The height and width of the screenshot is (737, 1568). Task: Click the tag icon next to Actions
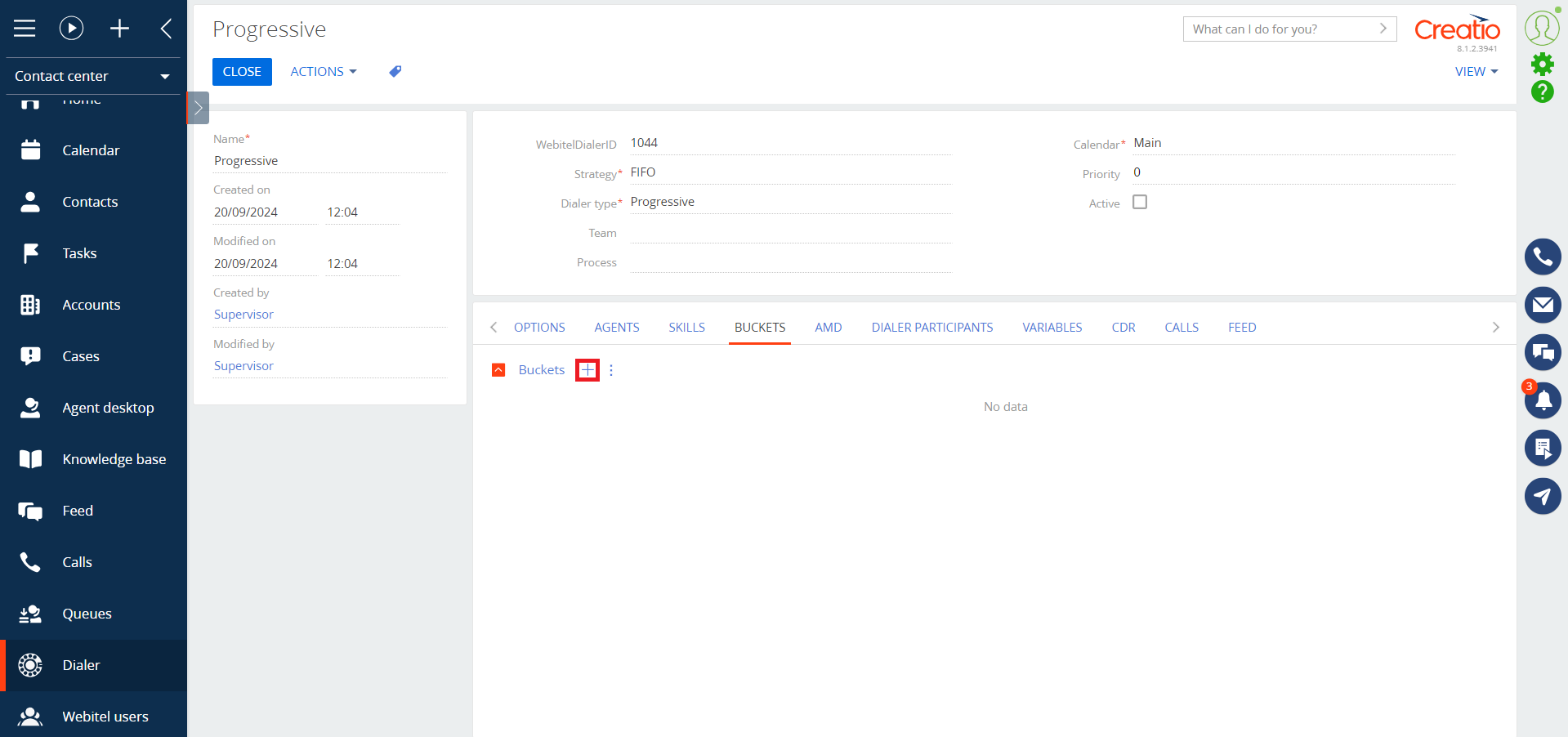coord(395,72)
